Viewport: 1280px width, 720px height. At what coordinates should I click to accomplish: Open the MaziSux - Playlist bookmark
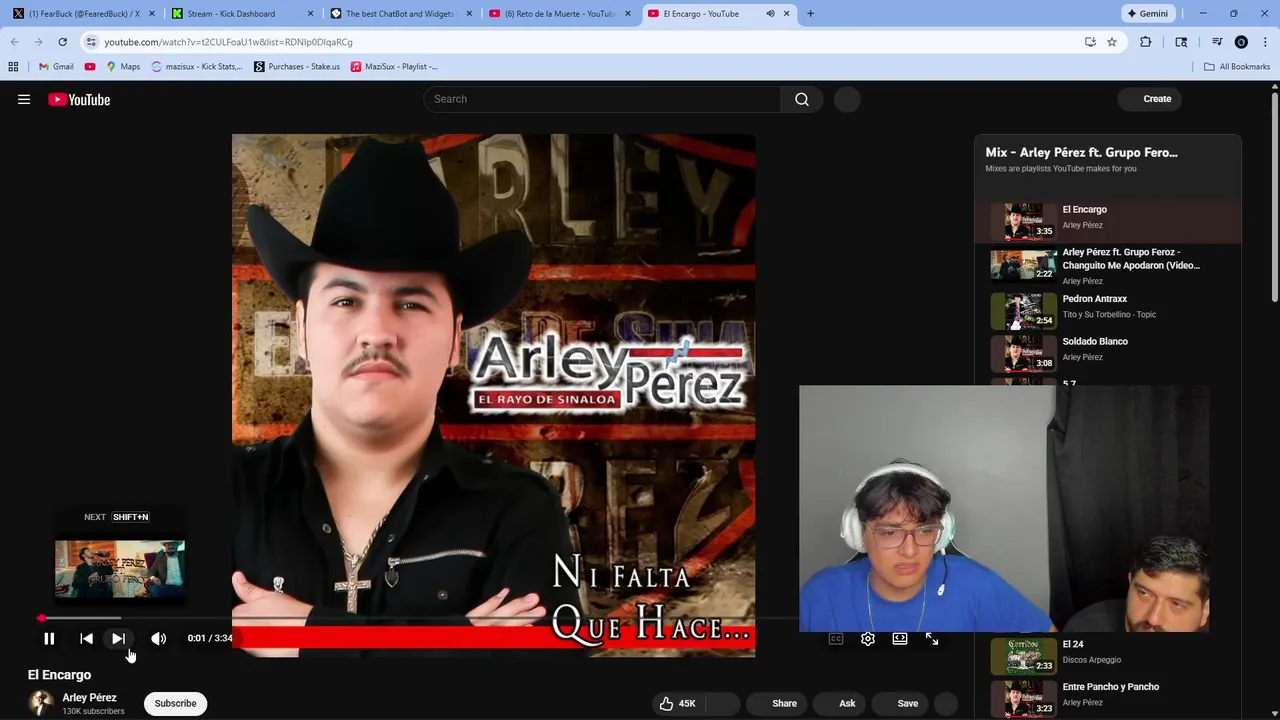[x=394, y=67]
